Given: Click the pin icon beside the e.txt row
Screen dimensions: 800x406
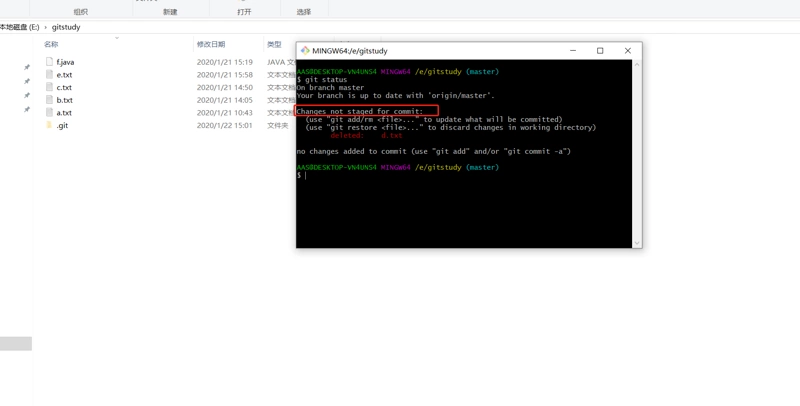Looking at the screenshot, I should pyautogui.click(x=27, y=81).
